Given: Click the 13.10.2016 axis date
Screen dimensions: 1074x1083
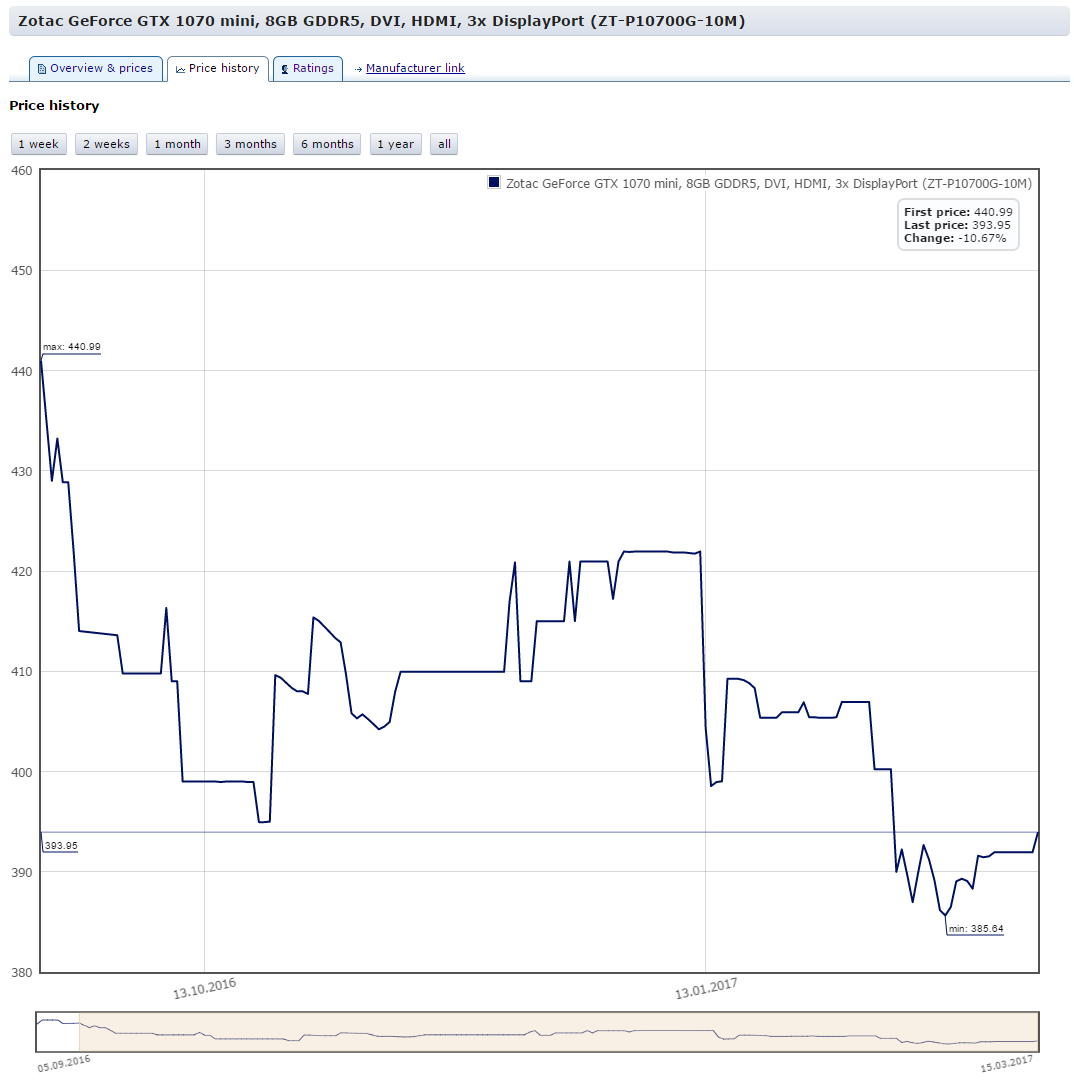Looking at the screenshot, I should (204, 988).
